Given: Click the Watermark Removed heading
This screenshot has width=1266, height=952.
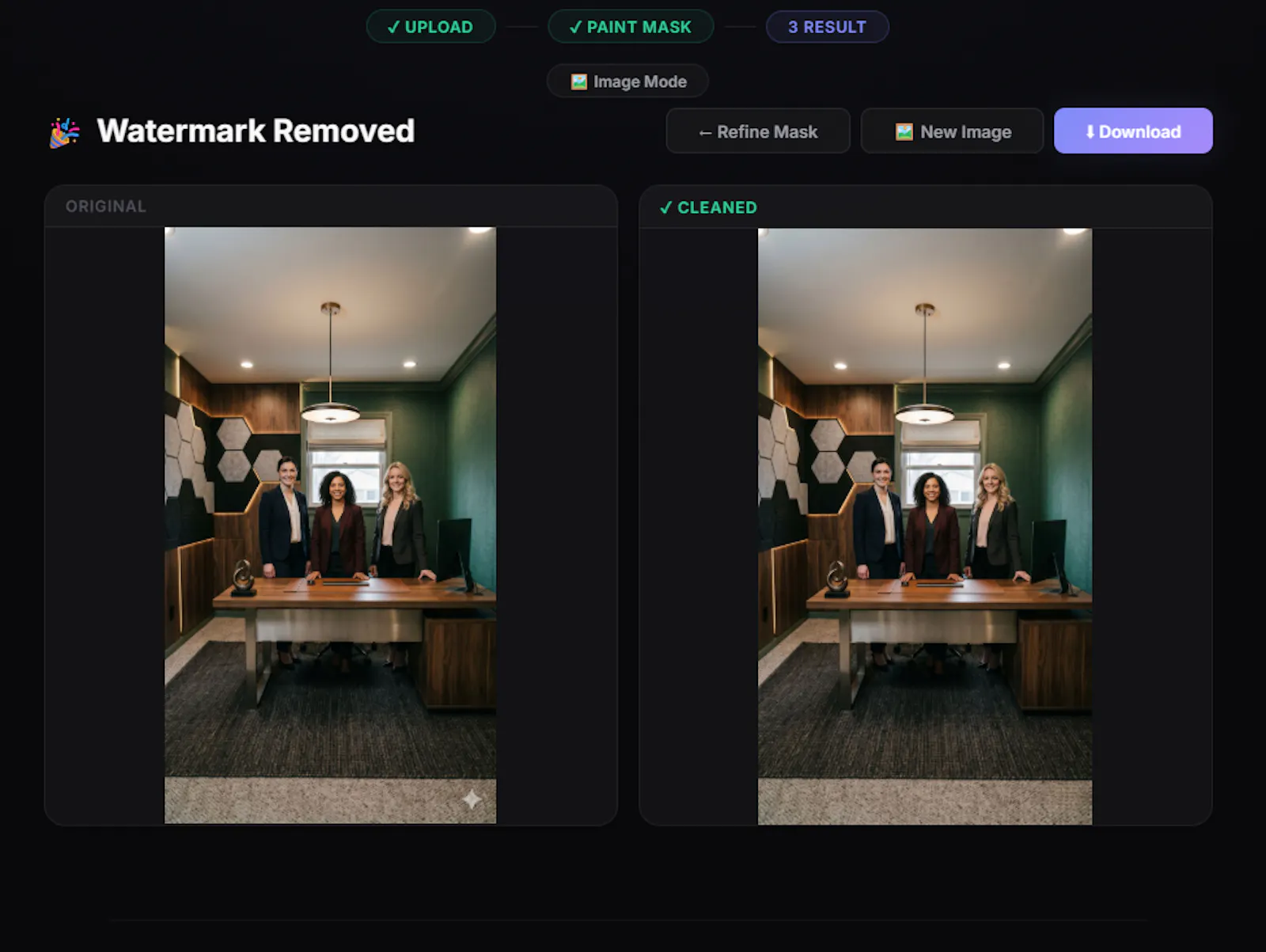Looking at the screenshot, I should click(x=256, y=131).
